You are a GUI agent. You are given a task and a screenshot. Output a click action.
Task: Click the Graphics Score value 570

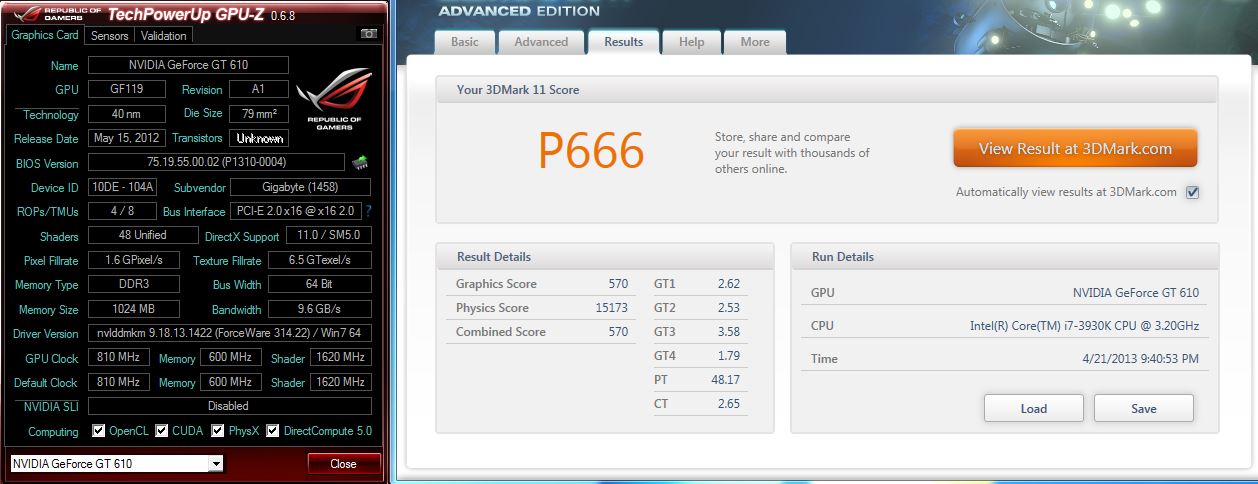pyautogui.click(x=618, y=284)
